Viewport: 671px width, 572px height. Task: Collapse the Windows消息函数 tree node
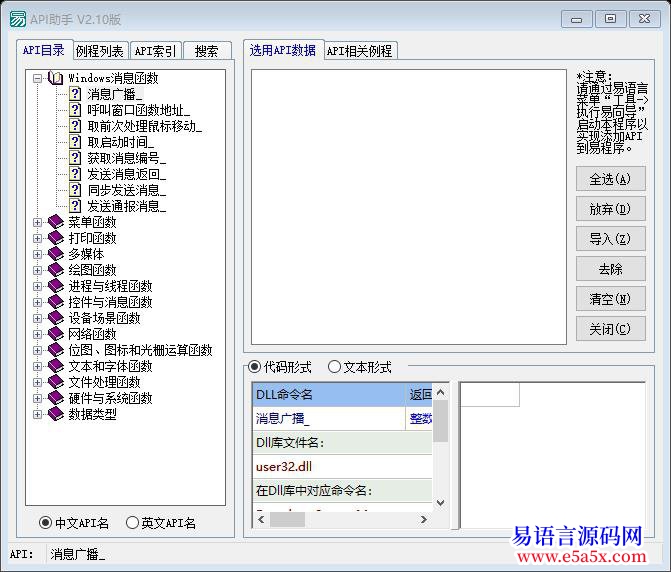38,78
